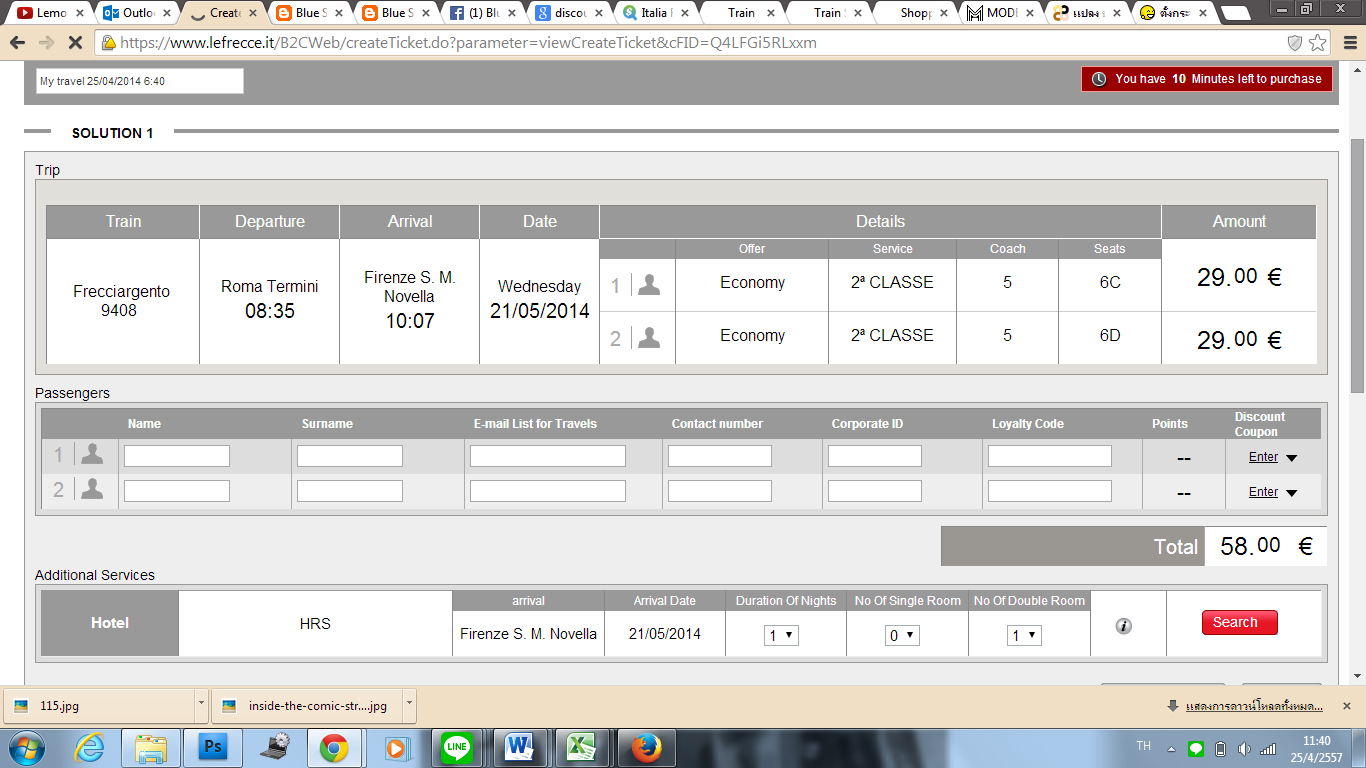Viewport: 1366px width, 768px height.
Task: Click the network signal tray icon
Action: (1267, 748)
